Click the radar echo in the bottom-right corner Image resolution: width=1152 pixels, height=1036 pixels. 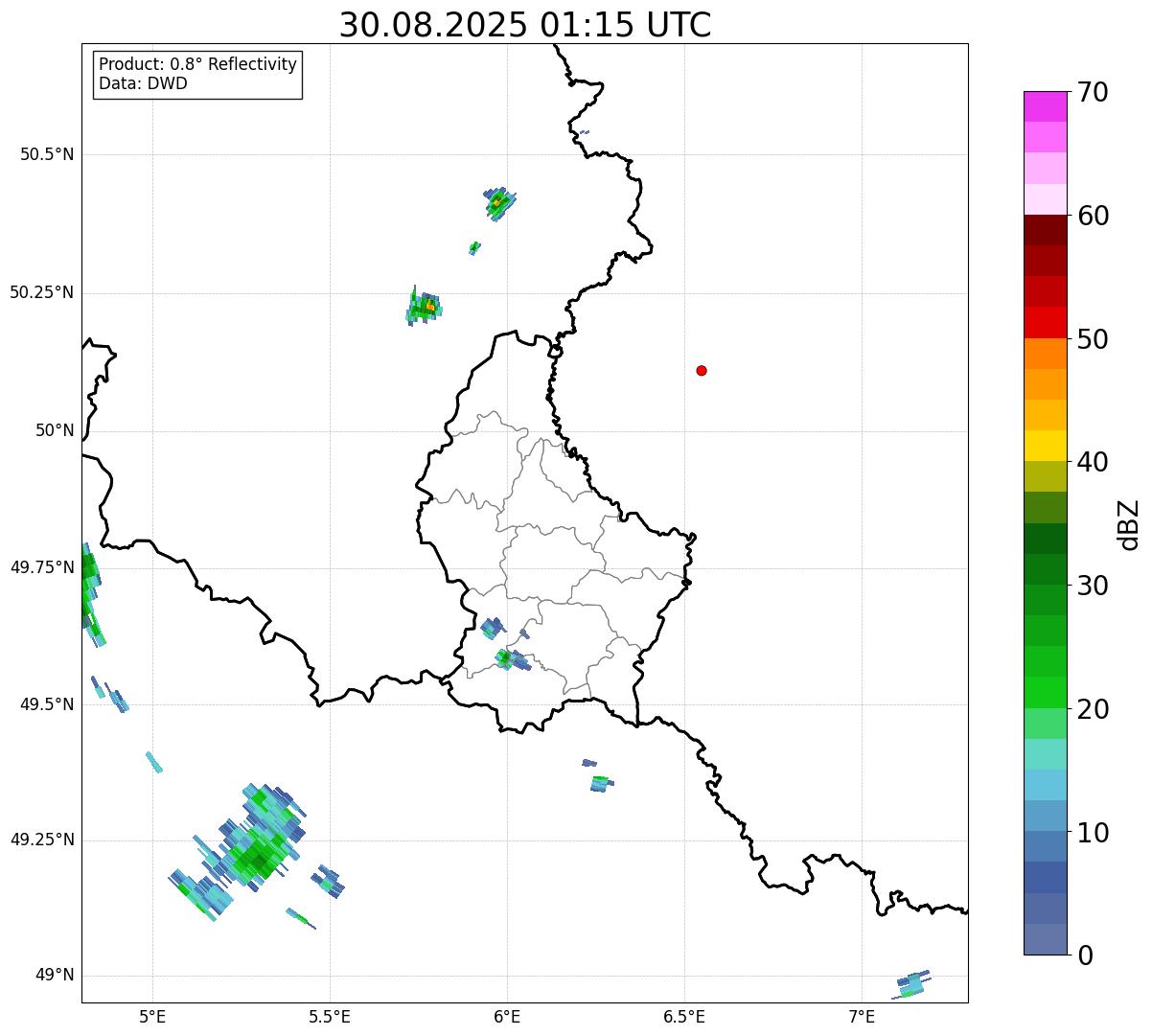[x=913, y=982]
